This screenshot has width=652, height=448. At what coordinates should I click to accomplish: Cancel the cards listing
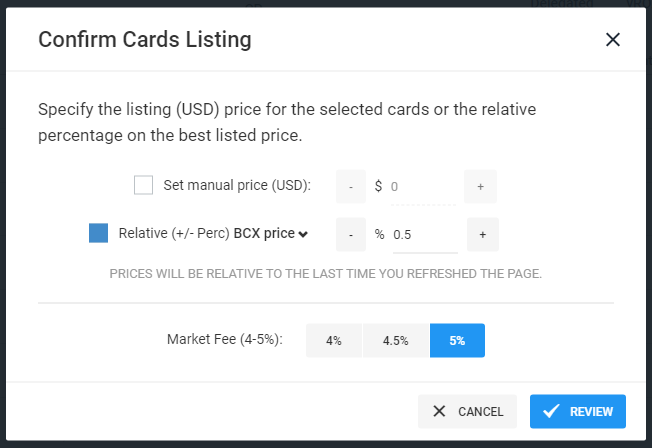coord(467,411)
